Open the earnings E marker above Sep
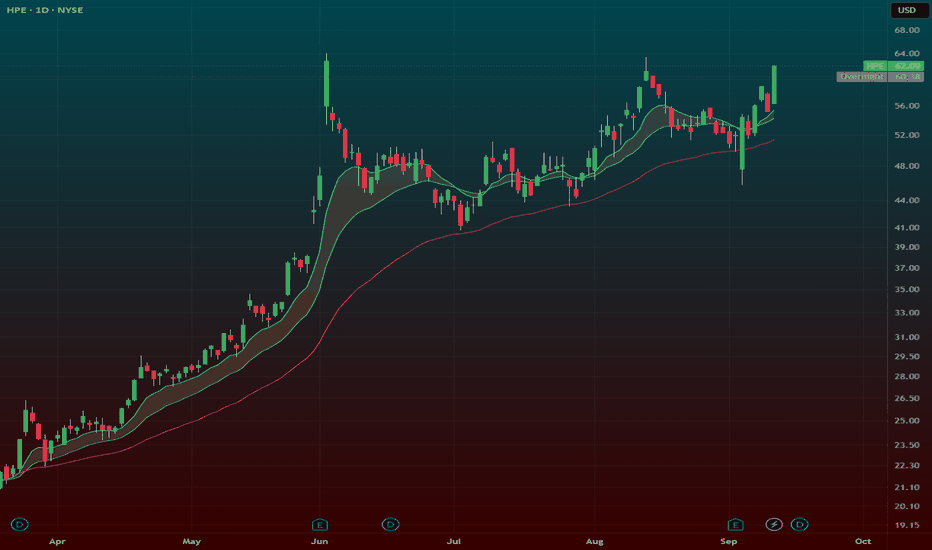Image resolution: width=932 pixels, height=550 pixels. coord(735,524)
